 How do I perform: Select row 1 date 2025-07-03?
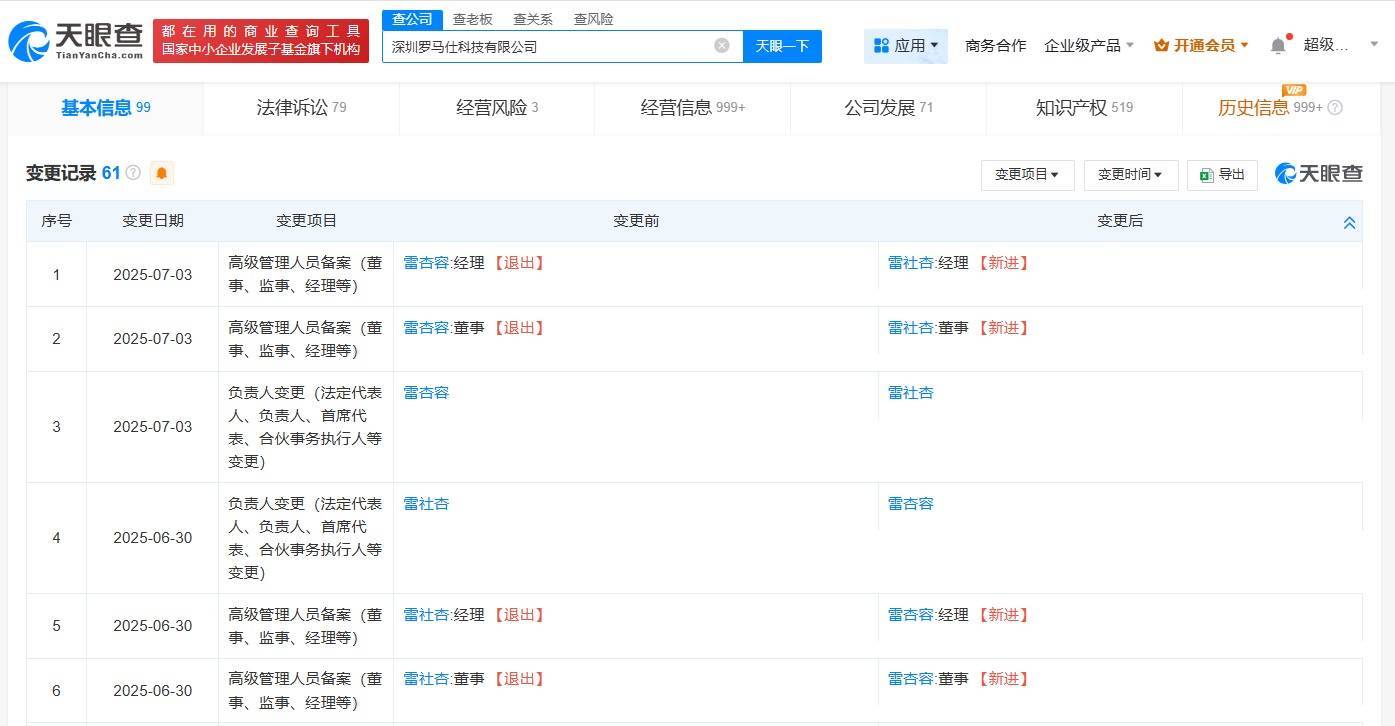153,274
